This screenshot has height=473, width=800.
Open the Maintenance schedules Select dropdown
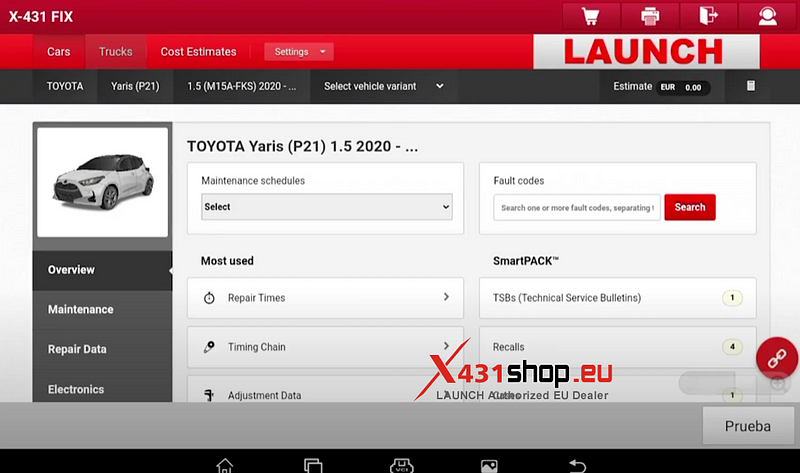pos(327,207)
